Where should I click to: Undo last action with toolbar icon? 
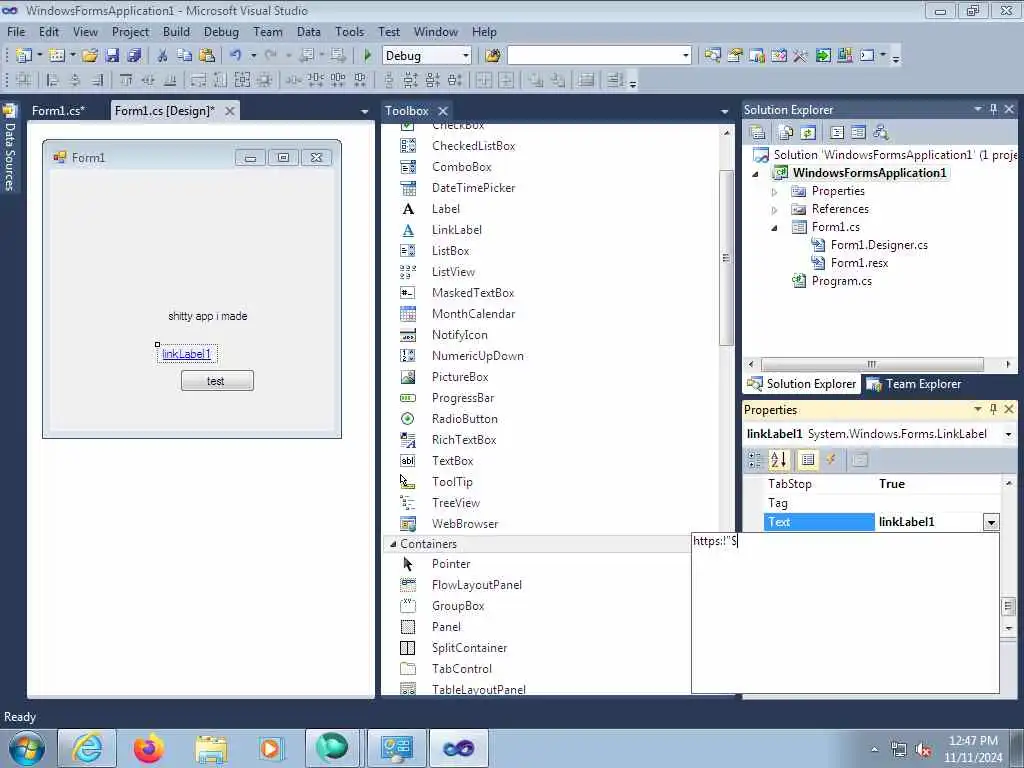click(236, 56)
